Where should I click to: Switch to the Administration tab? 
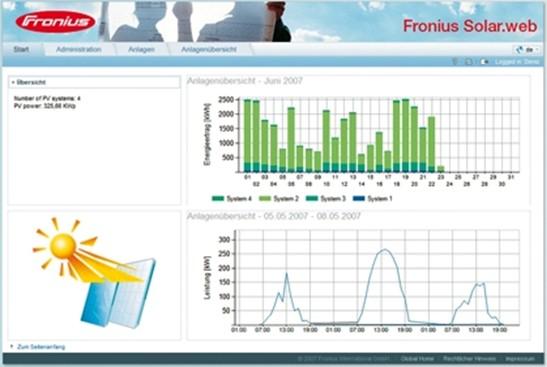pos(79,50)
